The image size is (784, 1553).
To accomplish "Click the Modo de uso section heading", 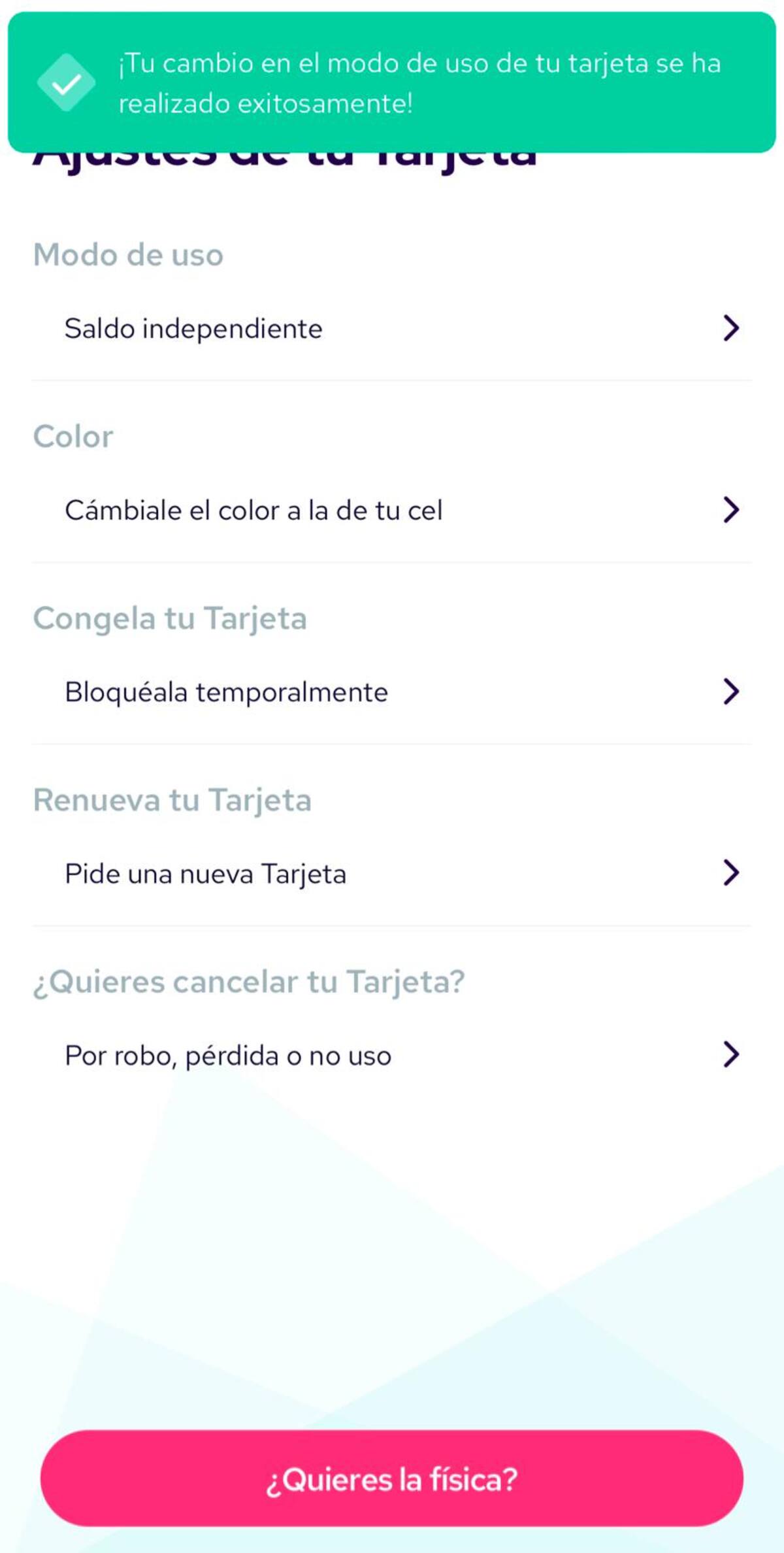I will click(128, 255).
